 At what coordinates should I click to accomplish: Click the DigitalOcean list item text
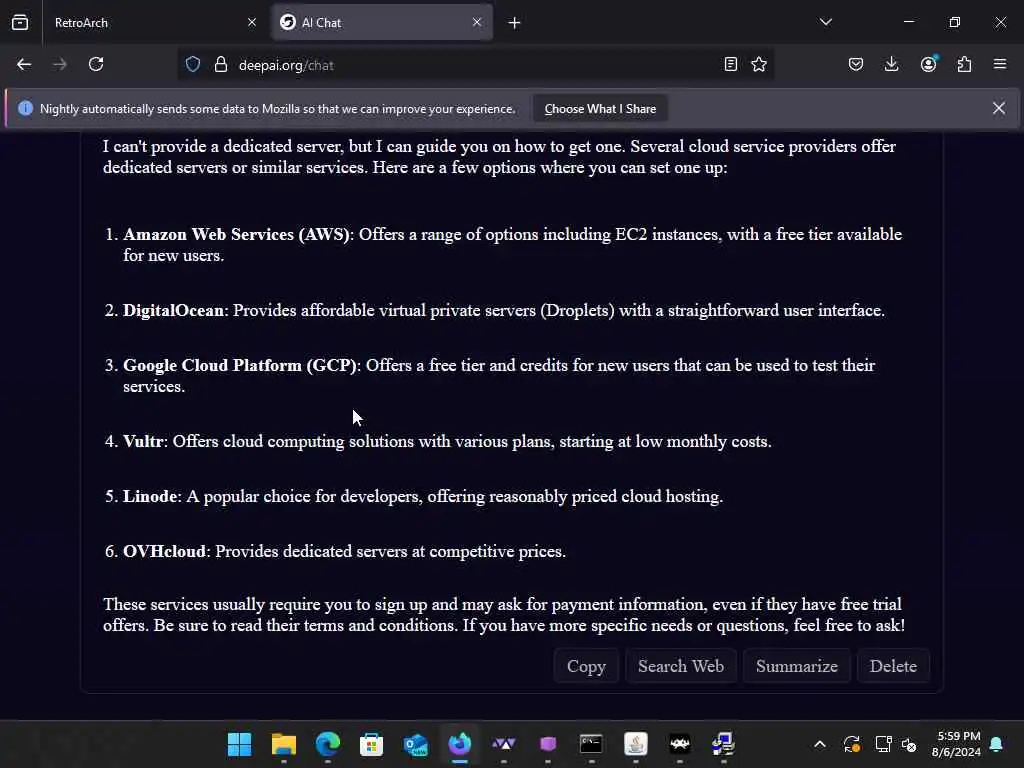click(504, 310)
